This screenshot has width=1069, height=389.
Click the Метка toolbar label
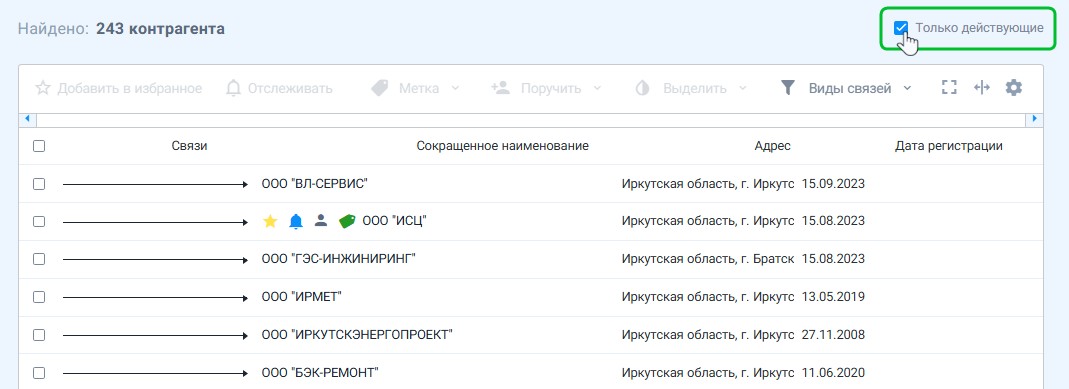tap(419, 89)
